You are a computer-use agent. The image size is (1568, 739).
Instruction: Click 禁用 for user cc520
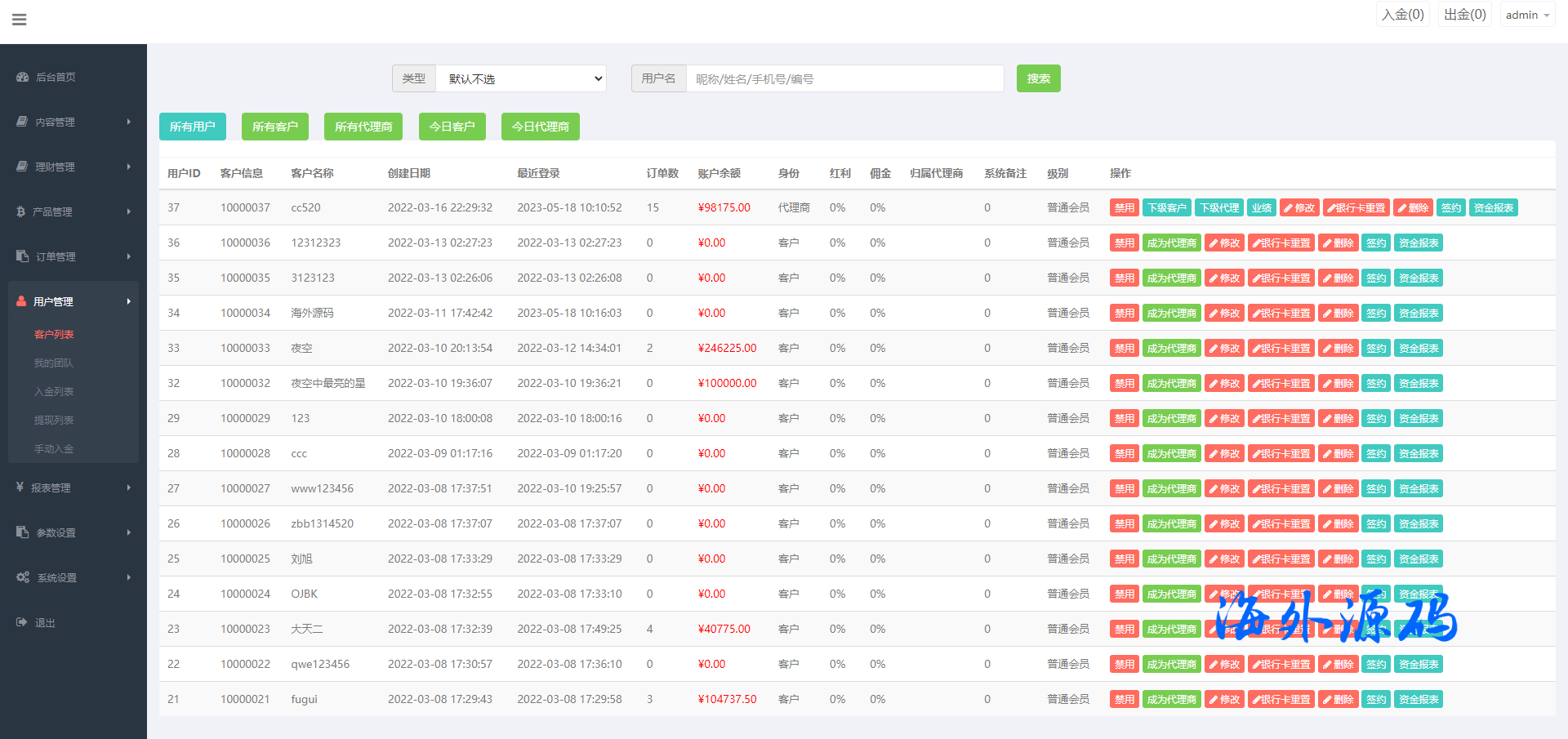1124,207
